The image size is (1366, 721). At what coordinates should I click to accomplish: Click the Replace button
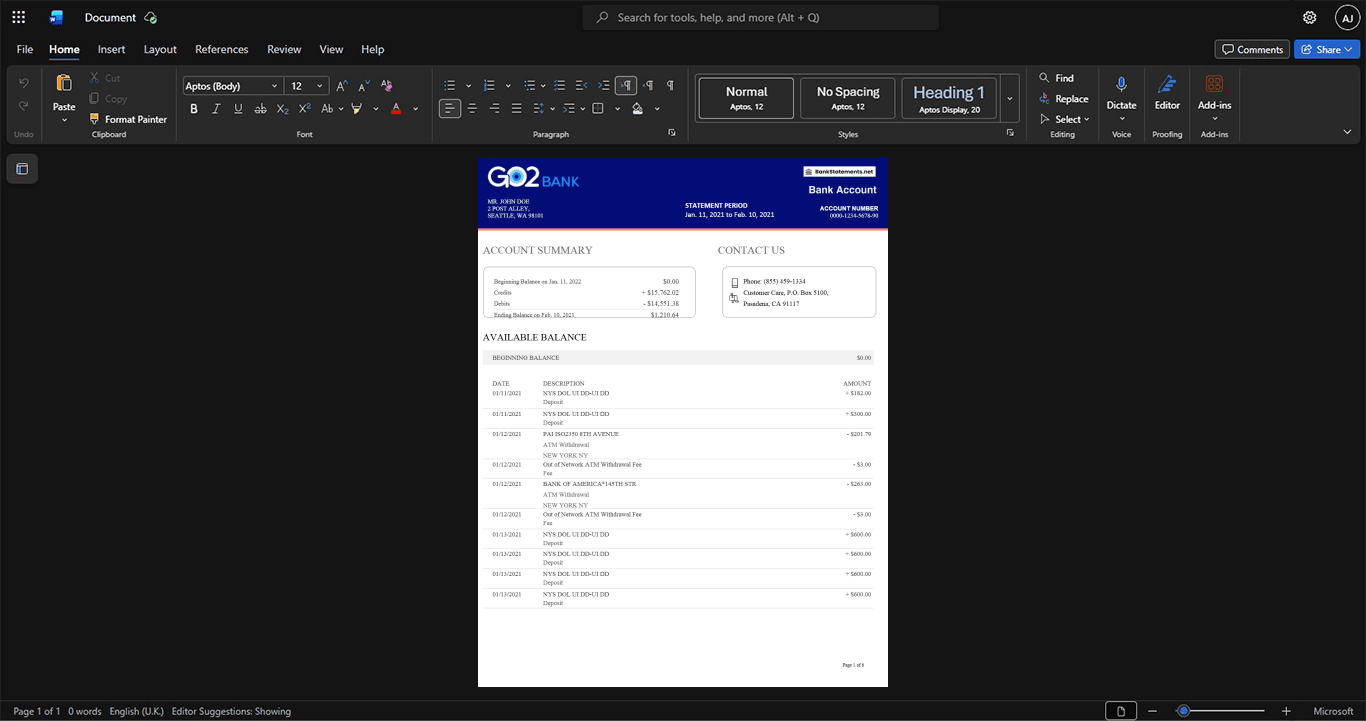[1063, 99]
